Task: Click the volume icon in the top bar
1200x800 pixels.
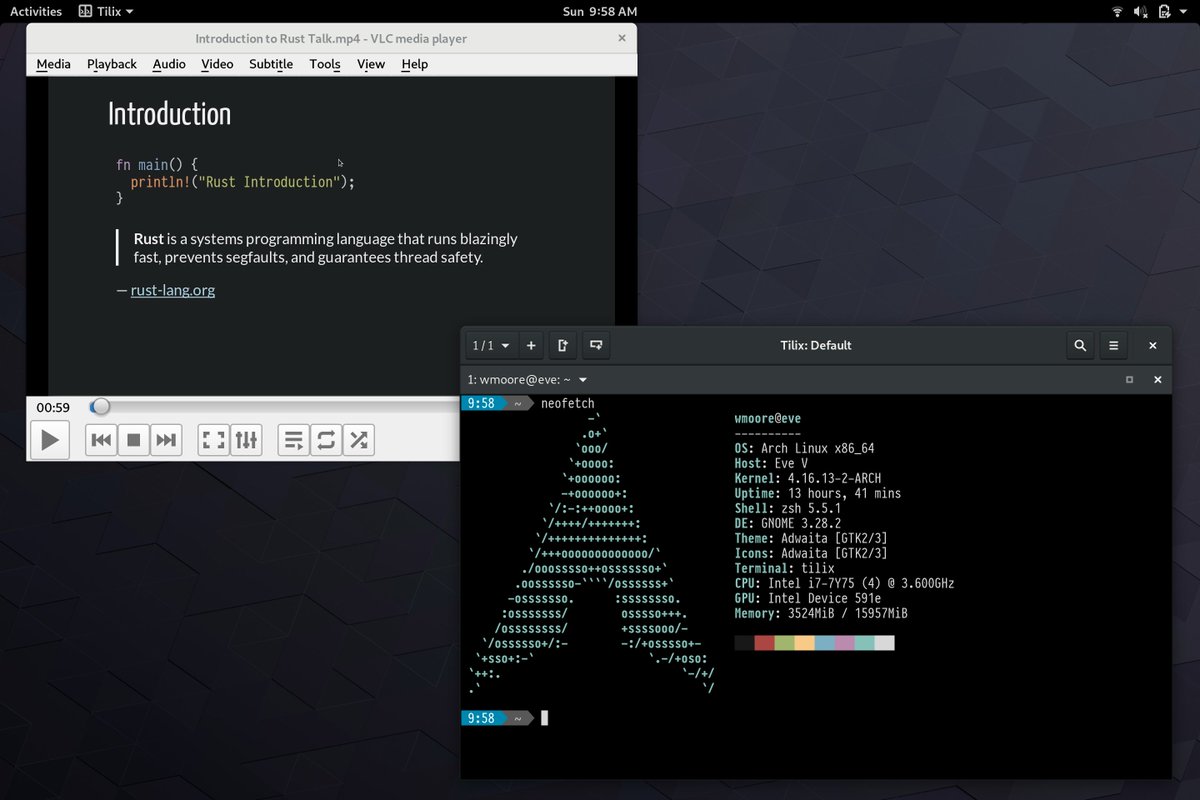Action: point(1141,12)
